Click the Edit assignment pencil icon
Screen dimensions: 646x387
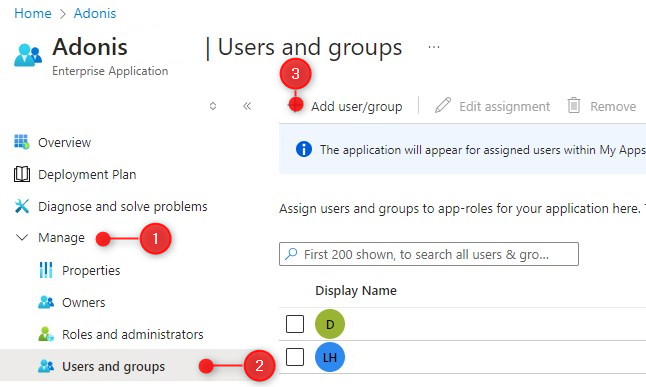point(443,106)
